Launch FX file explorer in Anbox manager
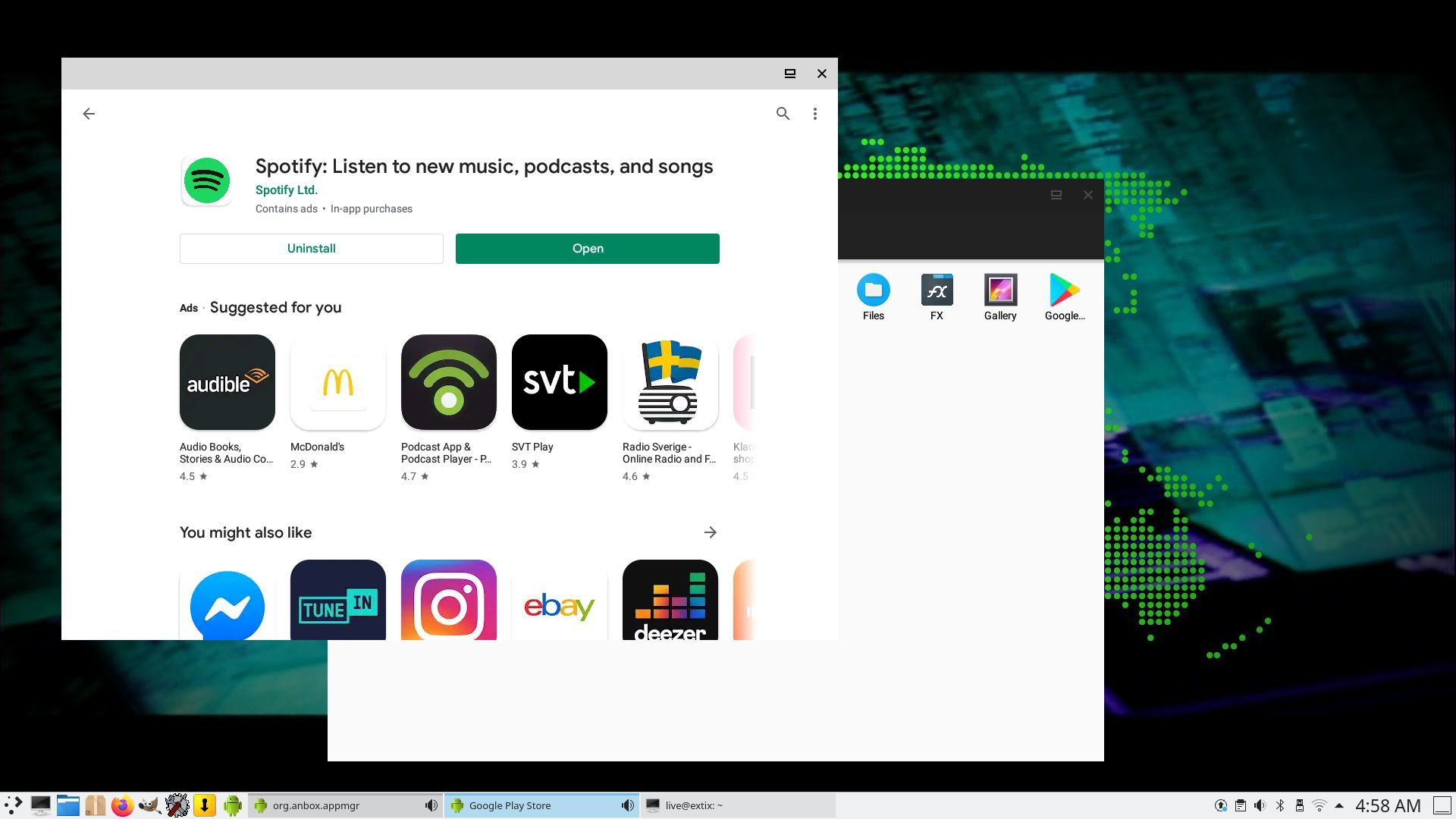The height and width of the screenshot is (819, 1456). coord(937,297)
